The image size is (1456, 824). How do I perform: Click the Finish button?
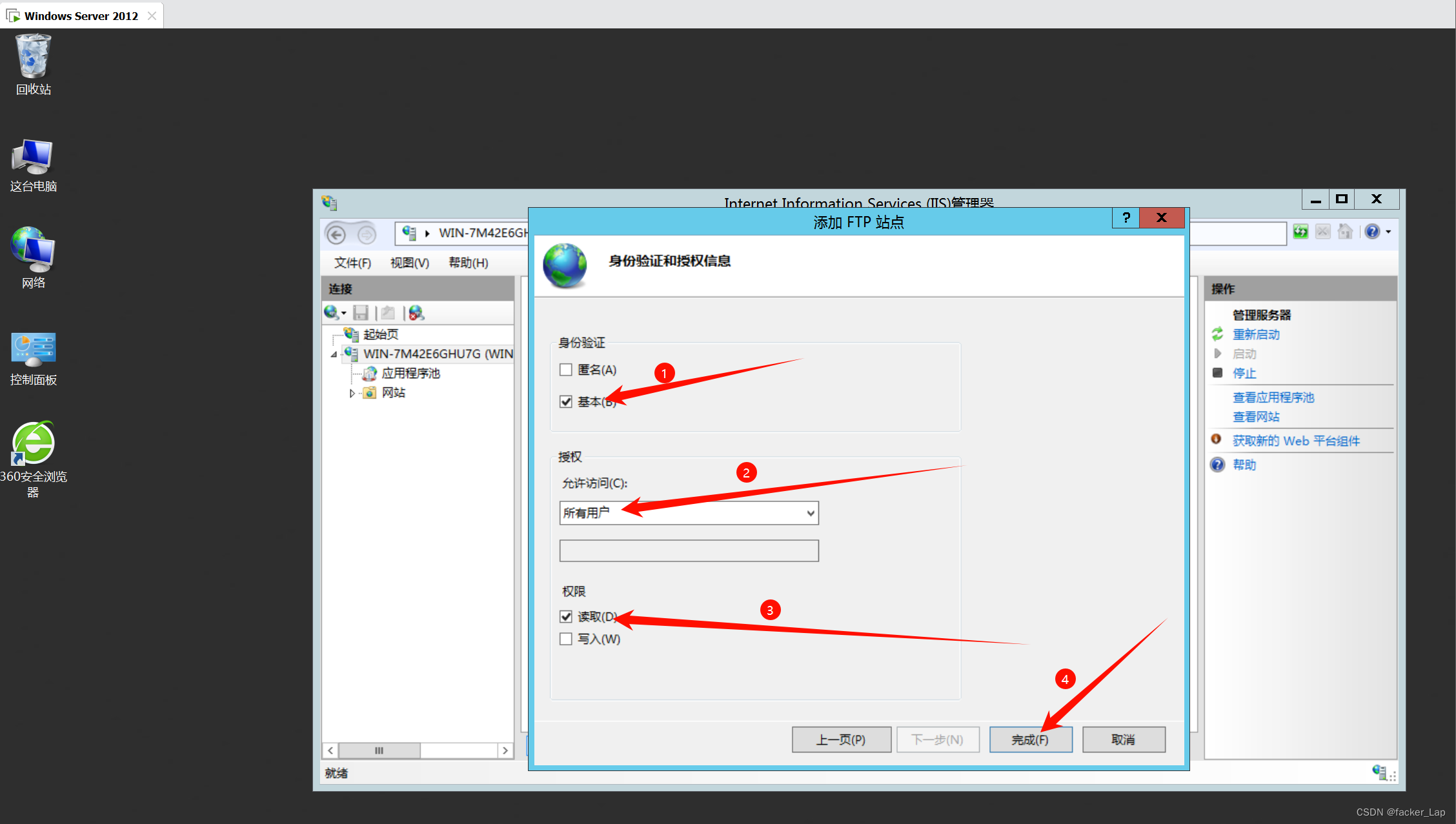pyautogui.click(x=1030, y=739)
